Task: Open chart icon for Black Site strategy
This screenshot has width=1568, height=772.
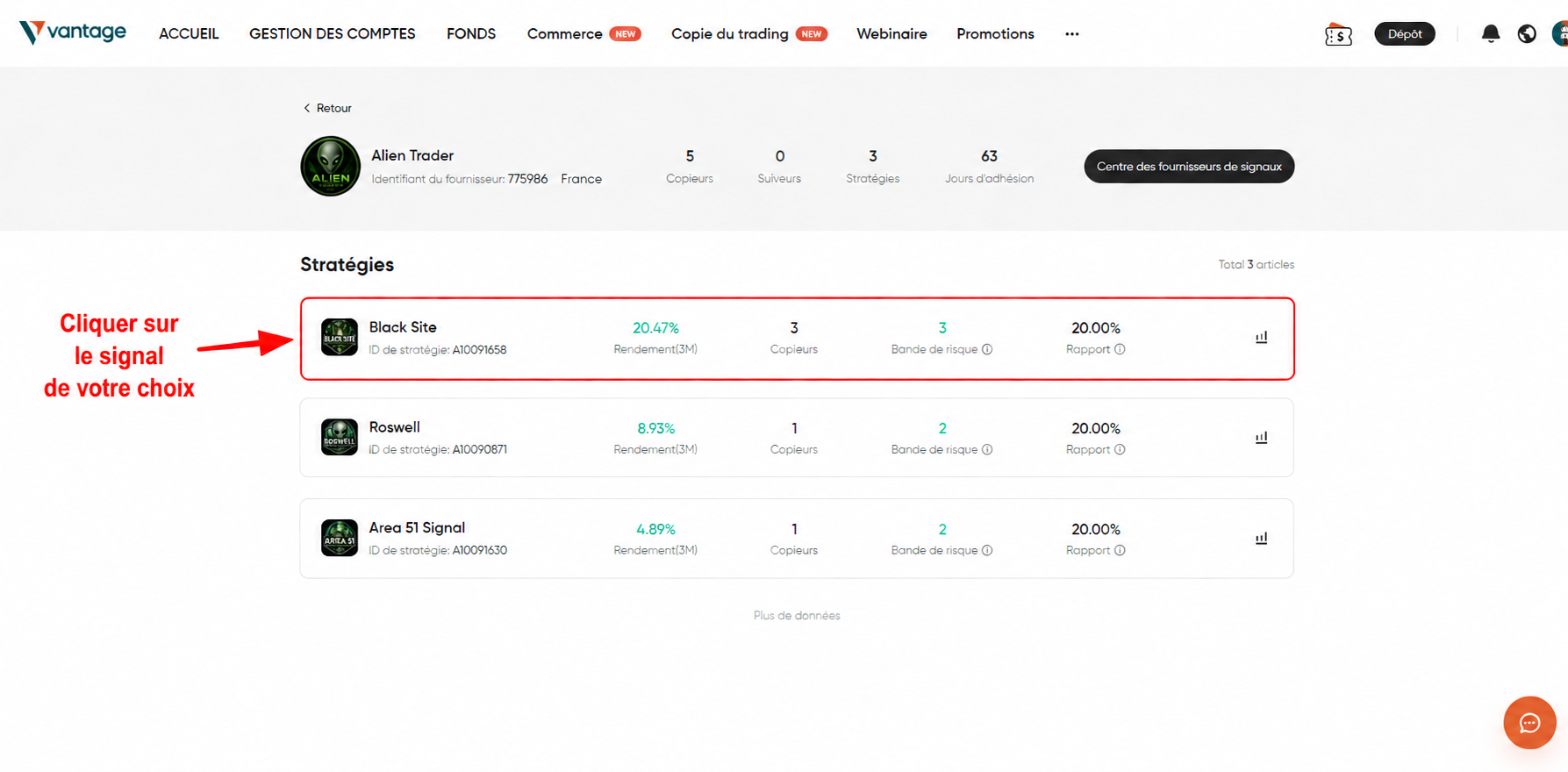Action: 1261,338
